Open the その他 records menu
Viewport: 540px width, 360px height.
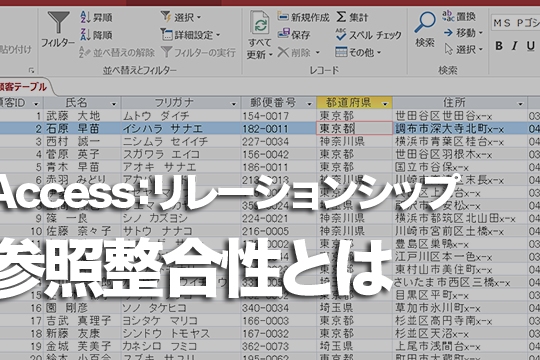(x=358, y=52)
